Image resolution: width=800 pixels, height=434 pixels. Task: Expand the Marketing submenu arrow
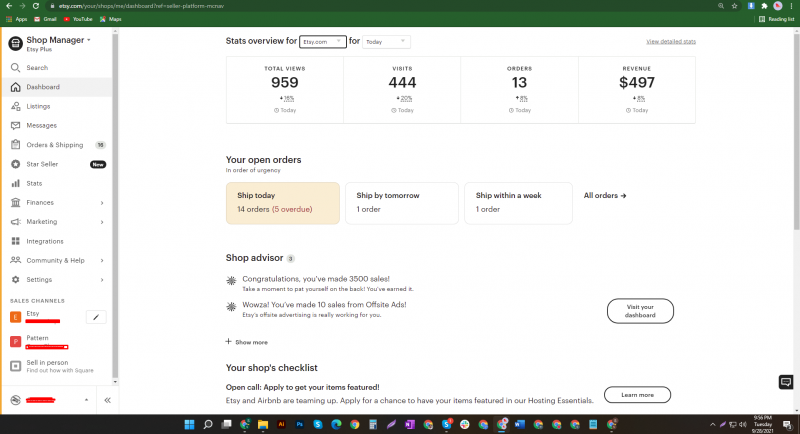[x=102, y=222]
